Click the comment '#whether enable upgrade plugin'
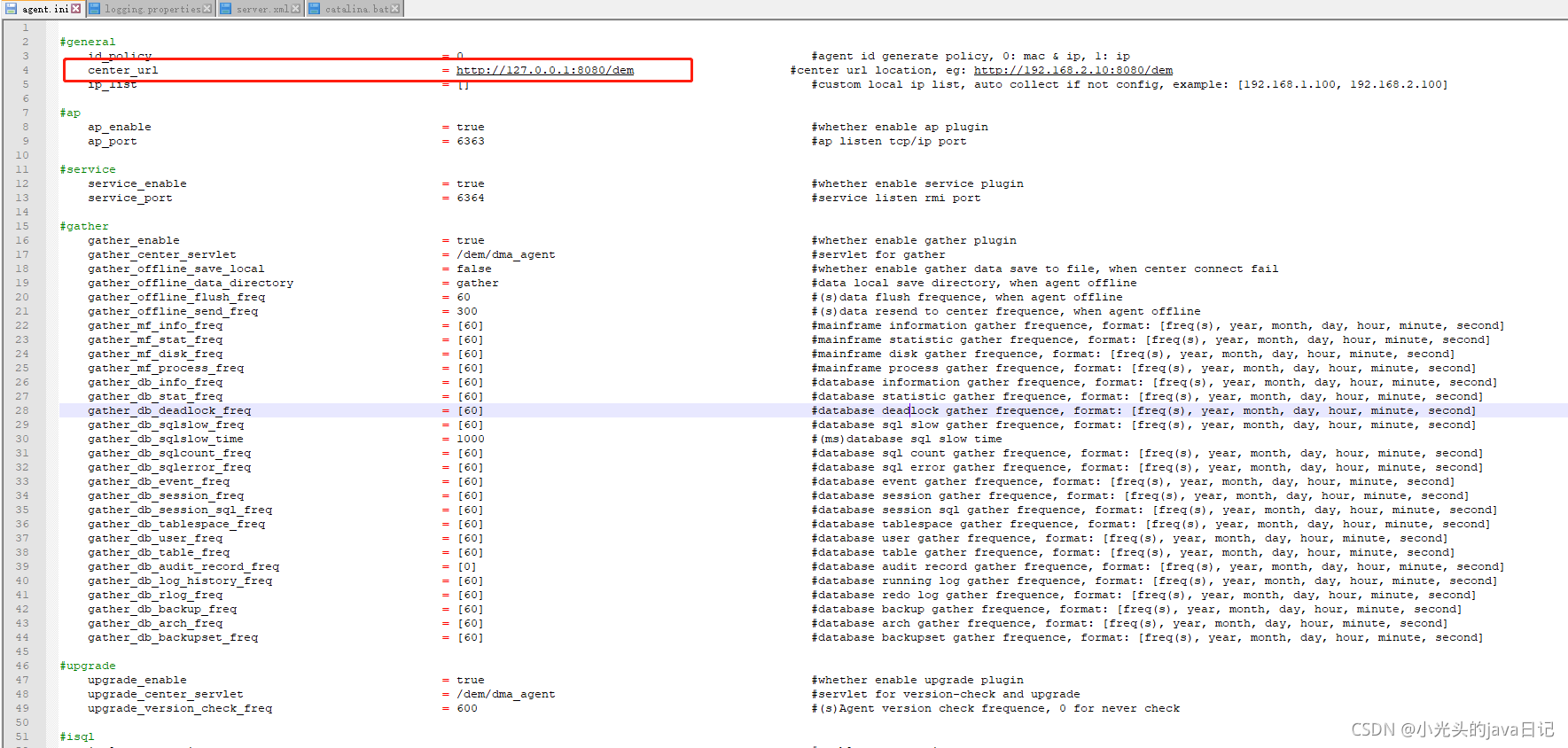Image resolution: width=1568 pixels, height=748 pixels. point(917,680)
